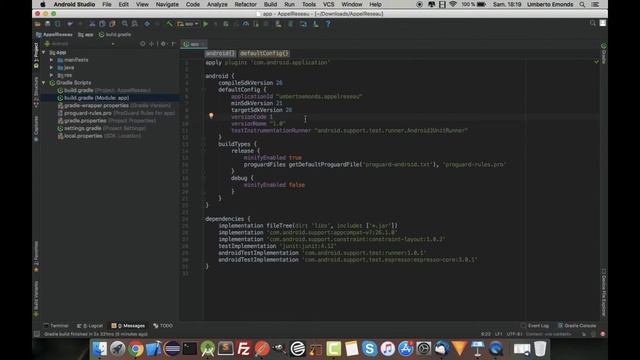Screen dimensions: 640x360
Task: Click the Find magnifier toolbar icon
Action: (125, 24)
